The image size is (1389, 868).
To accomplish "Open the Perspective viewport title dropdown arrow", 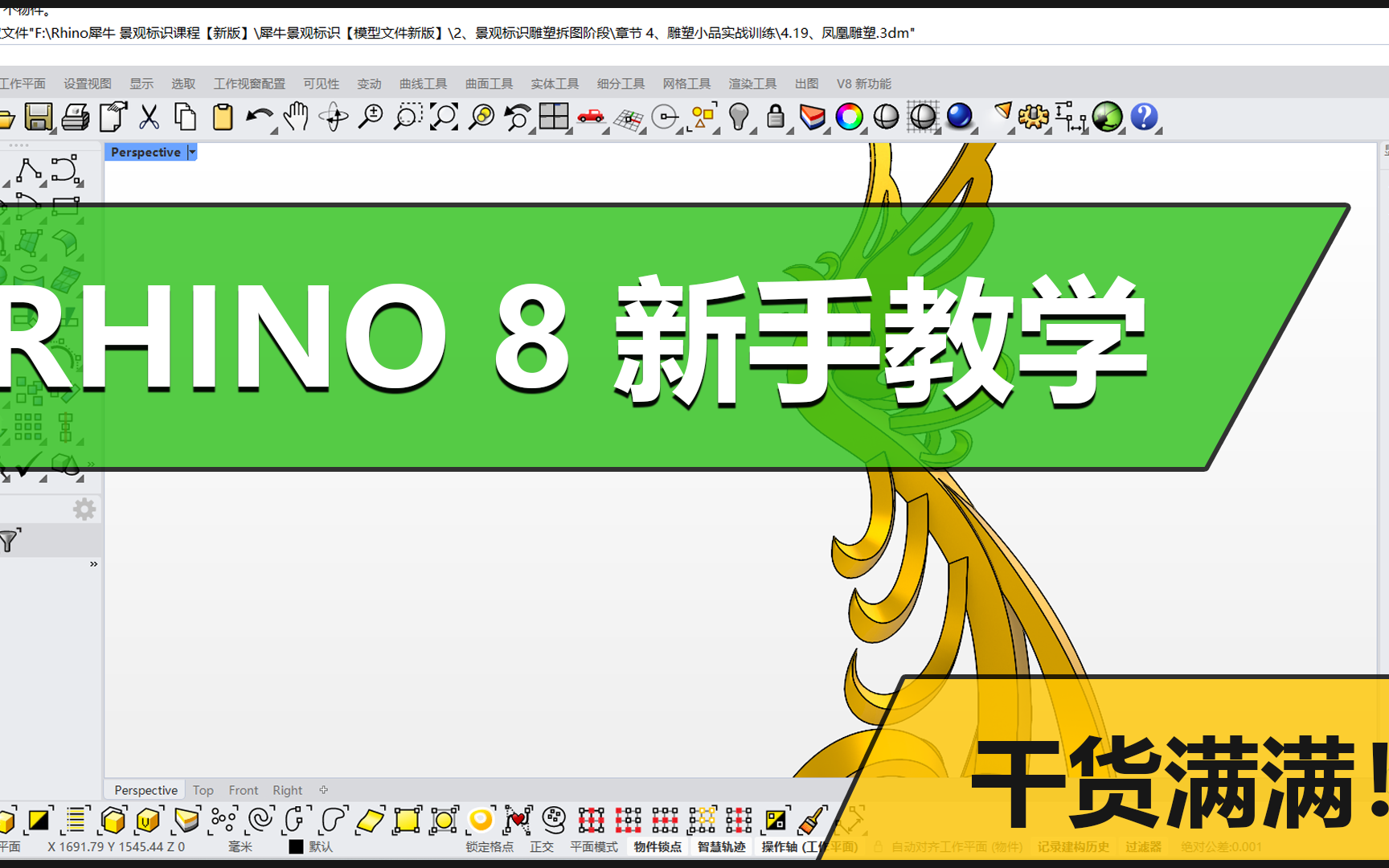I will [x=192, y=152].
